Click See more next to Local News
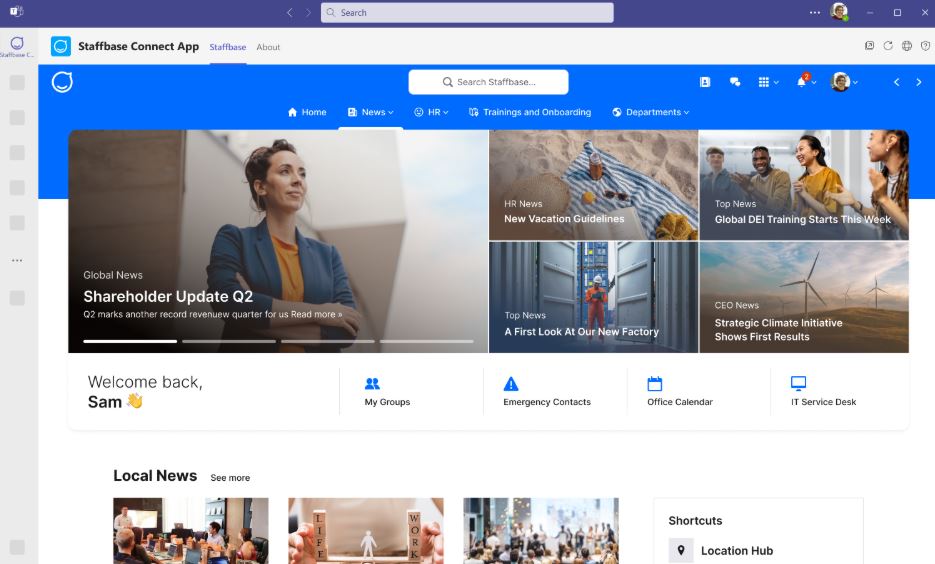This screenshot has height=564, width=935. click(230, 478)
